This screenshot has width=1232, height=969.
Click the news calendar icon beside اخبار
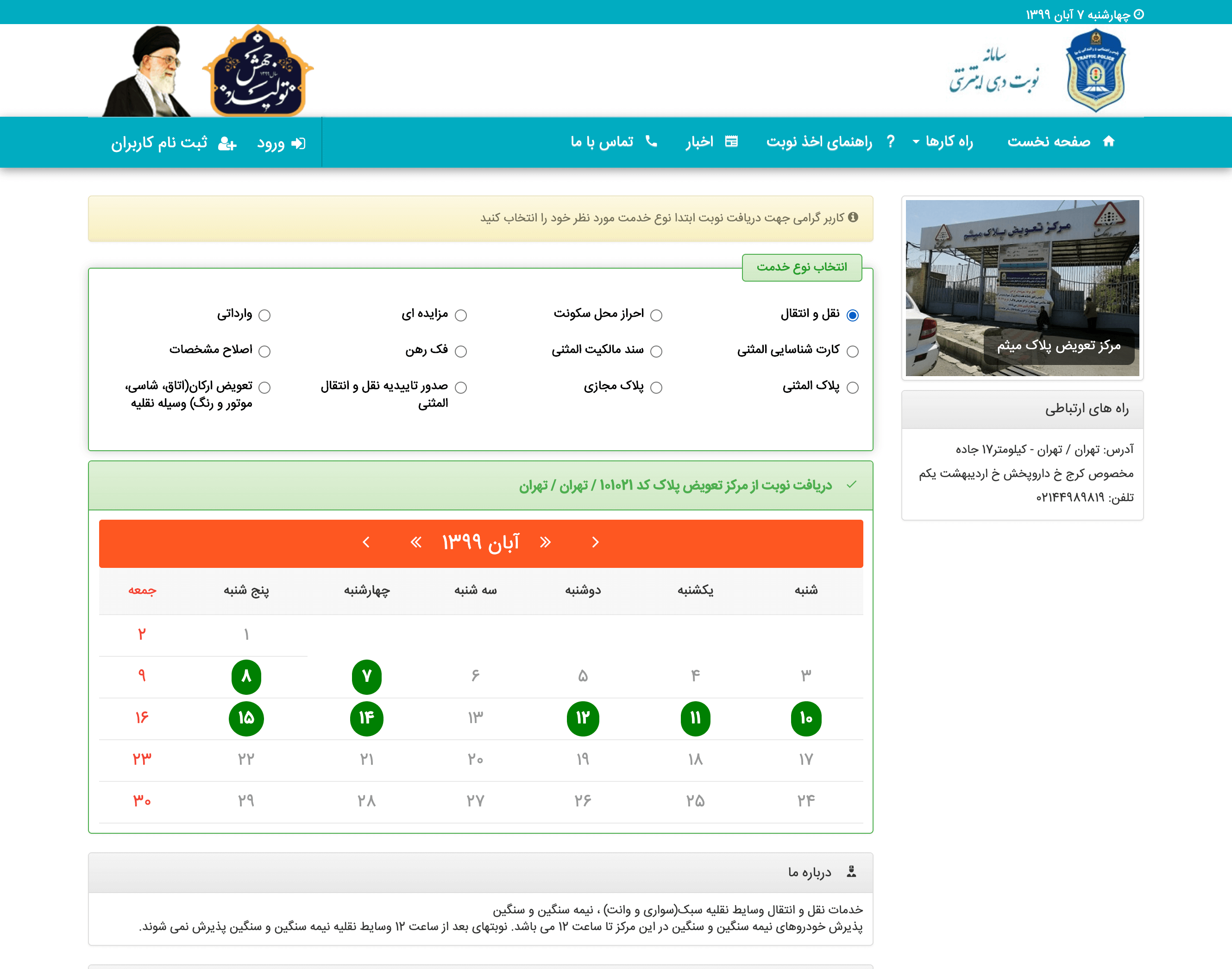pos(732,141)
